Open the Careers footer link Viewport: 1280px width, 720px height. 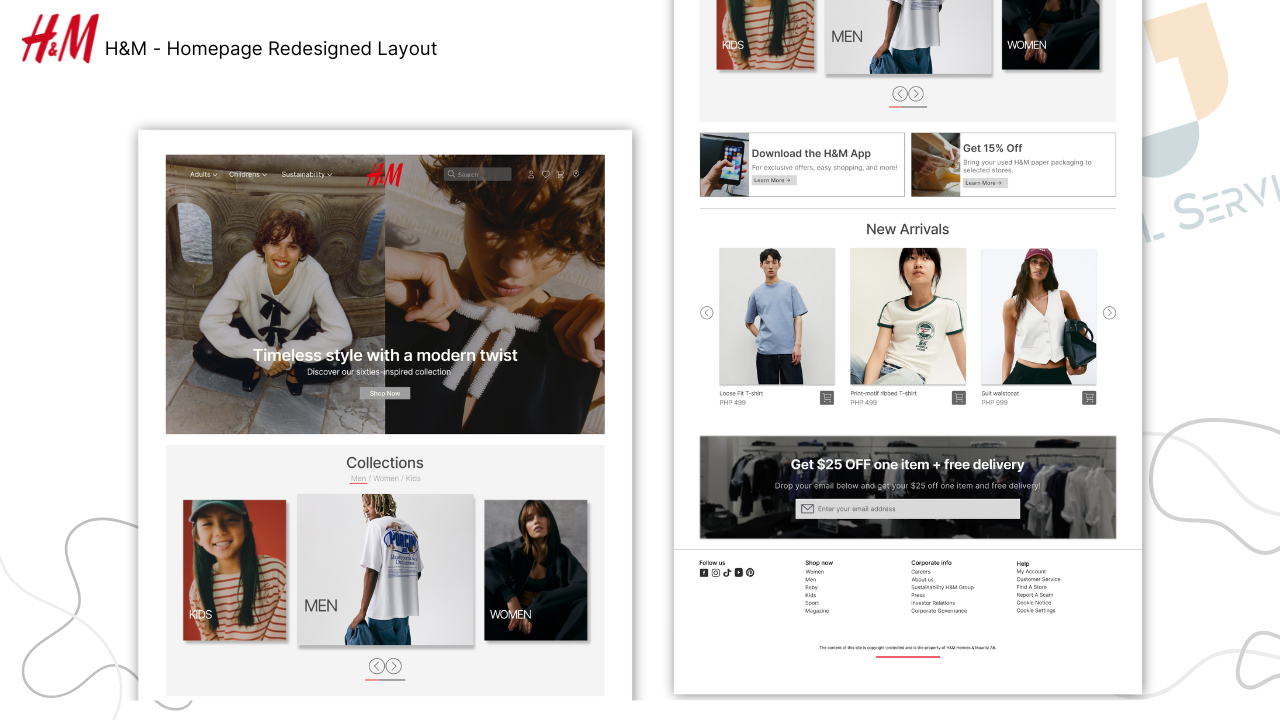pos(921,572)
